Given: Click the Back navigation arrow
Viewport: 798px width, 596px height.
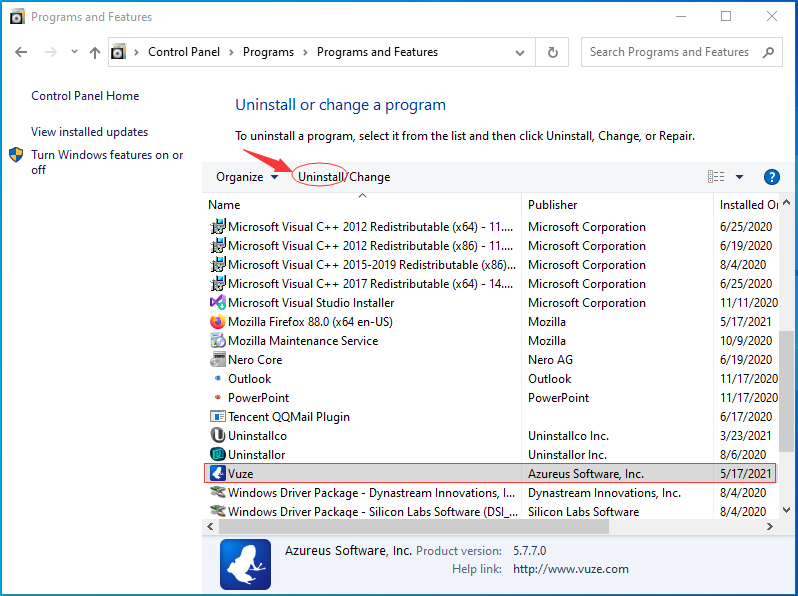Looking at the screenshot, I should [x=21, y=52].
